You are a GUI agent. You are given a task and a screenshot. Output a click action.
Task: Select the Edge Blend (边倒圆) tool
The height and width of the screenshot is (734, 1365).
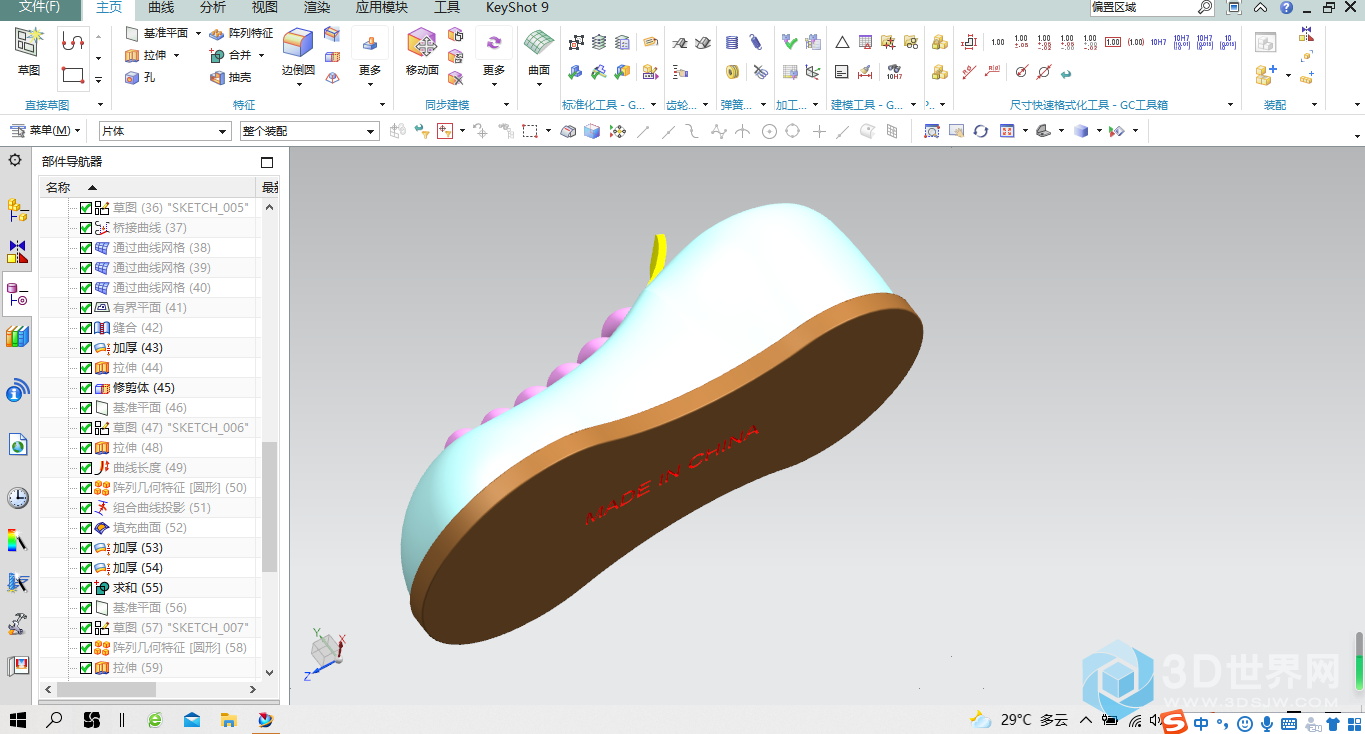coord(297,52)
